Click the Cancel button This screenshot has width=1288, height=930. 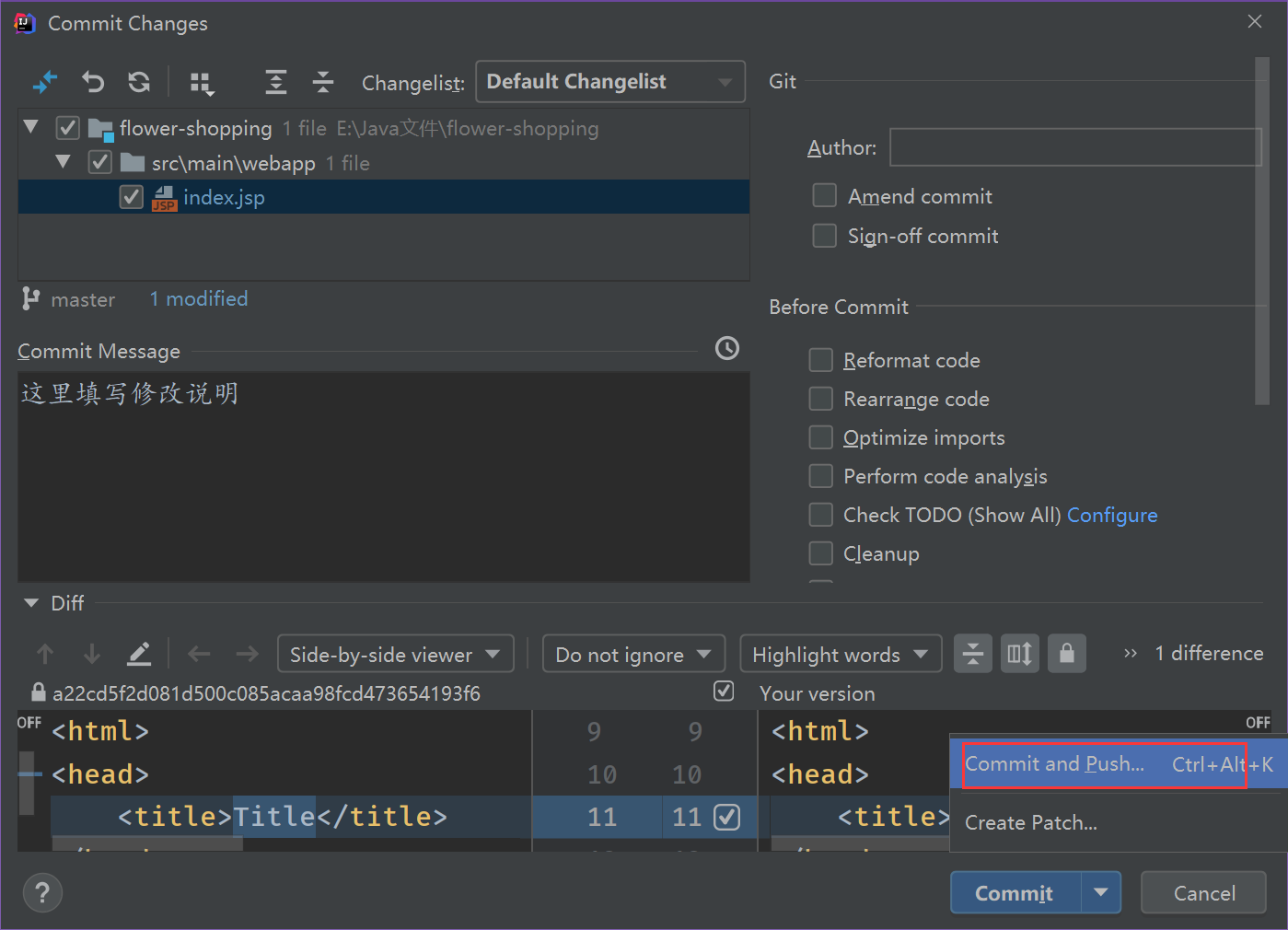[1204, 892]
